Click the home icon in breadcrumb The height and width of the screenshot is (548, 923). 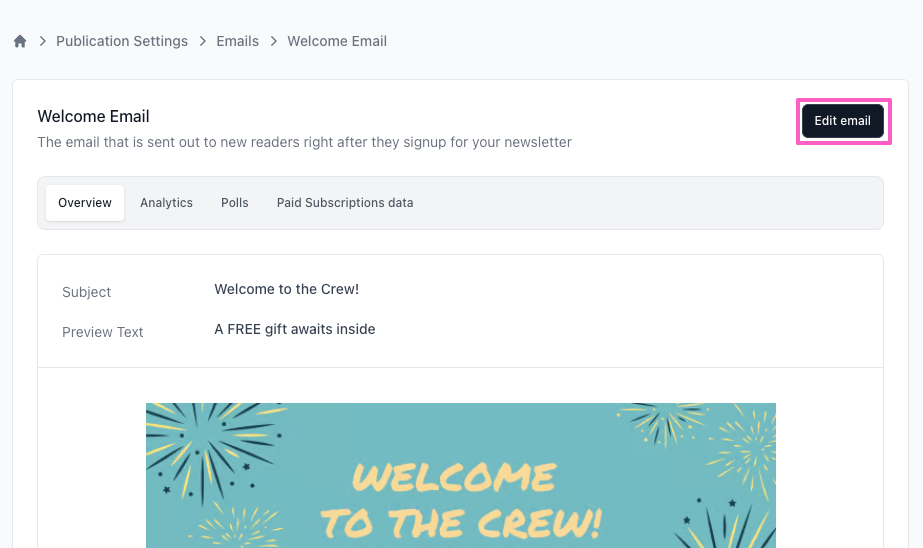[x=20, y=42]
